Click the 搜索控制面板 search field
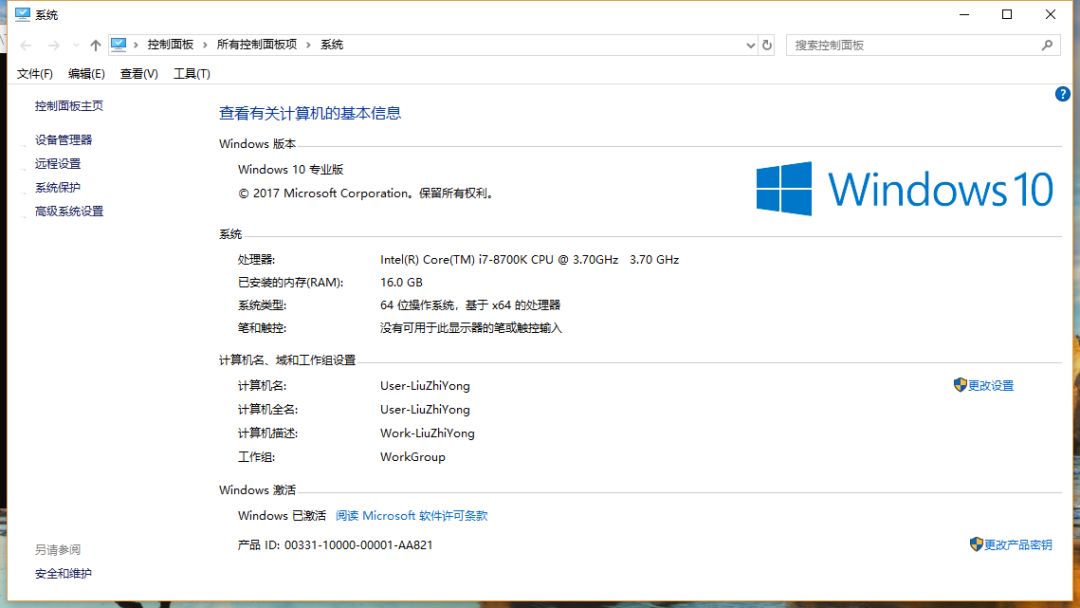This screenshot has width=1080, height=608. coord(923,45)
